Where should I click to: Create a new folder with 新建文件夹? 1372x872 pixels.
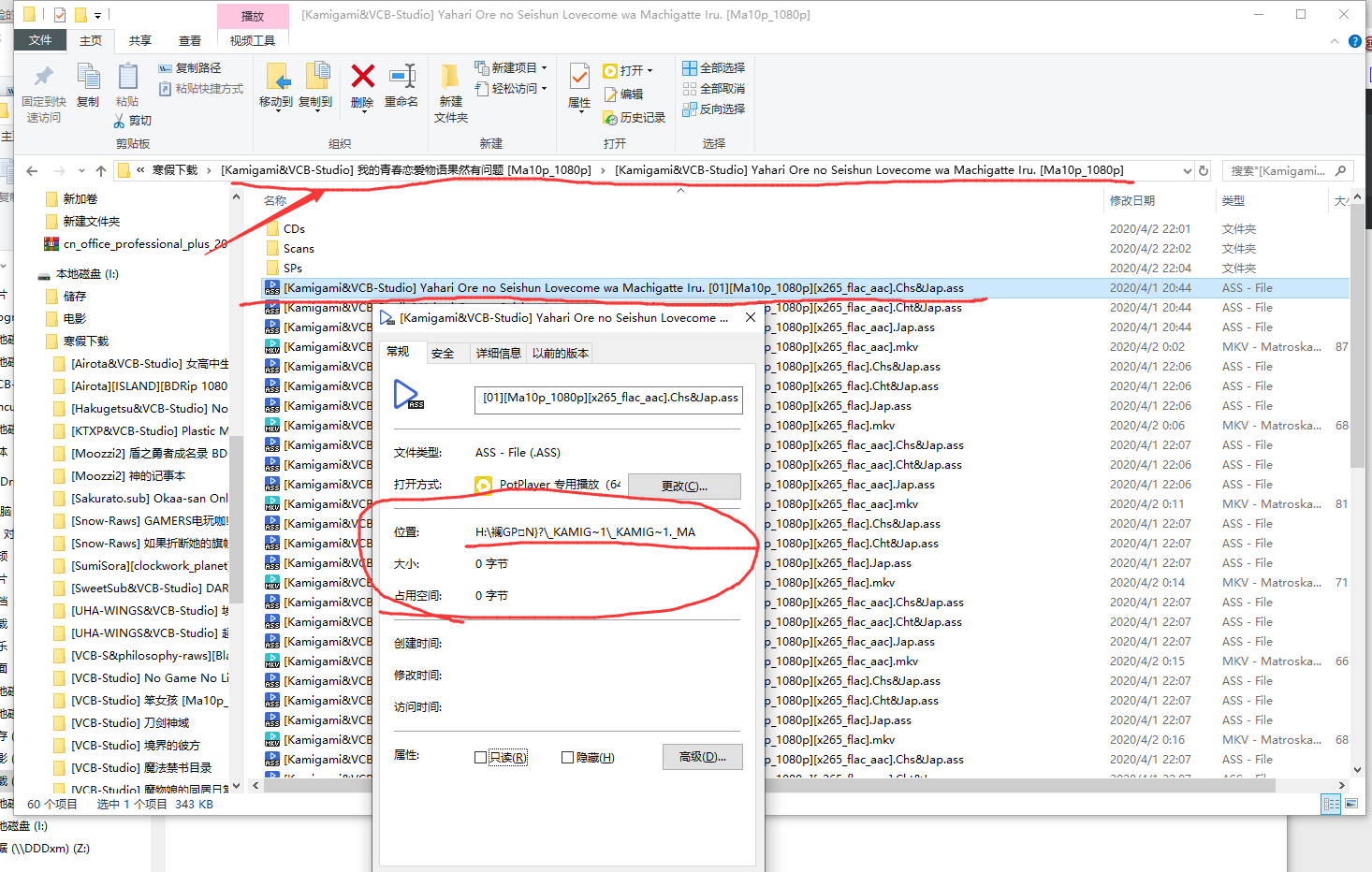pyautogui.click(x=450, y=93)
